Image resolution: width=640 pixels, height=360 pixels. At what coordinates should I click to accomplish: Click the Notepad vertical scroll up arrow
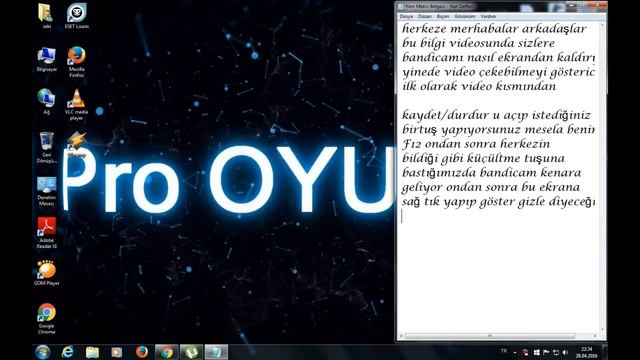coord(602,24)
